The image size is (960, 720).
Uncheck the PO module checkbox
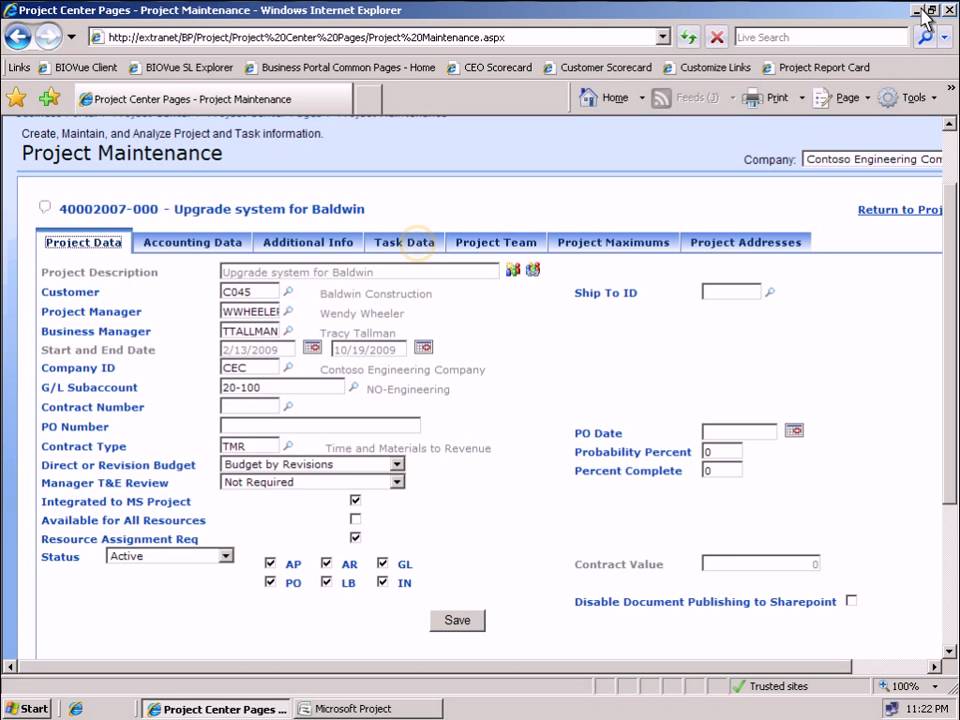[270, 582]
